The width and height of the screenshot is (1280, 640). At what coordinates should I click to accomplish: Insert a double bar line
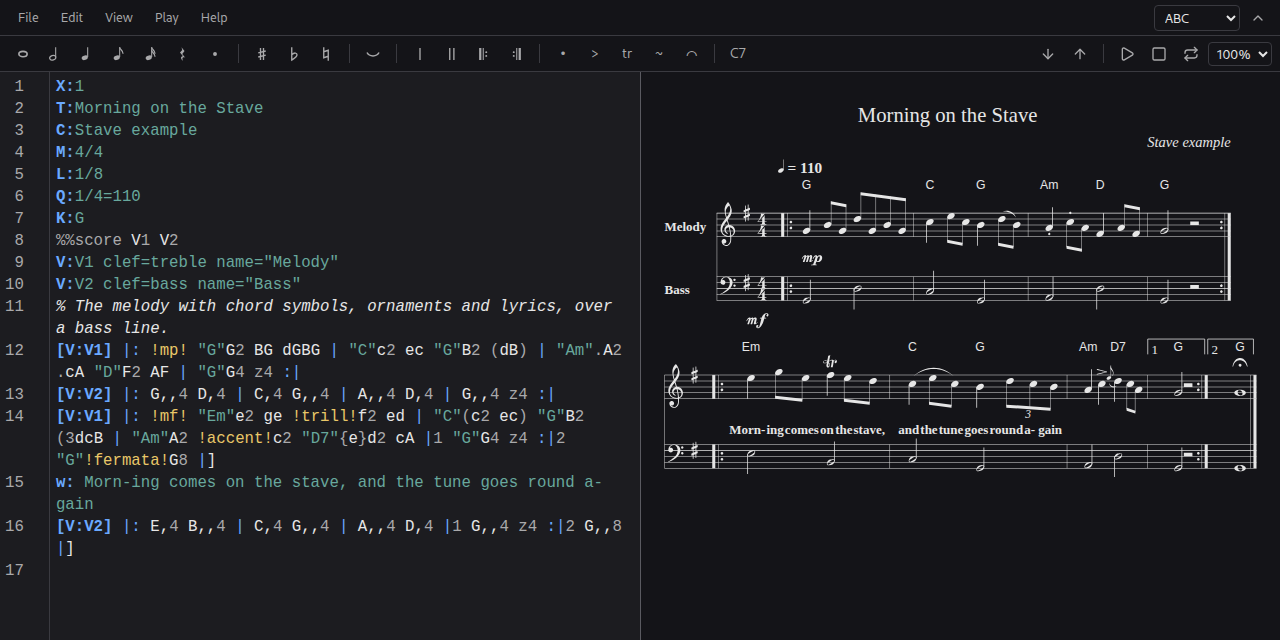452,54
